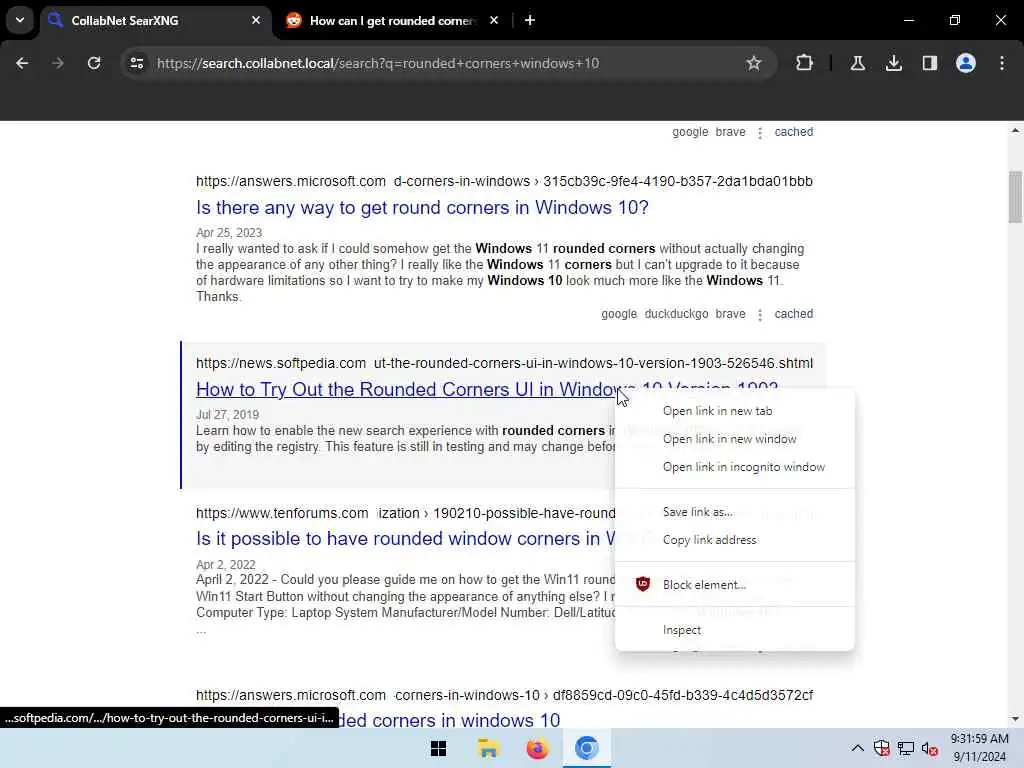
Task: Click the https://www.tenforums.com URL text
Action: tap(282, 513)
